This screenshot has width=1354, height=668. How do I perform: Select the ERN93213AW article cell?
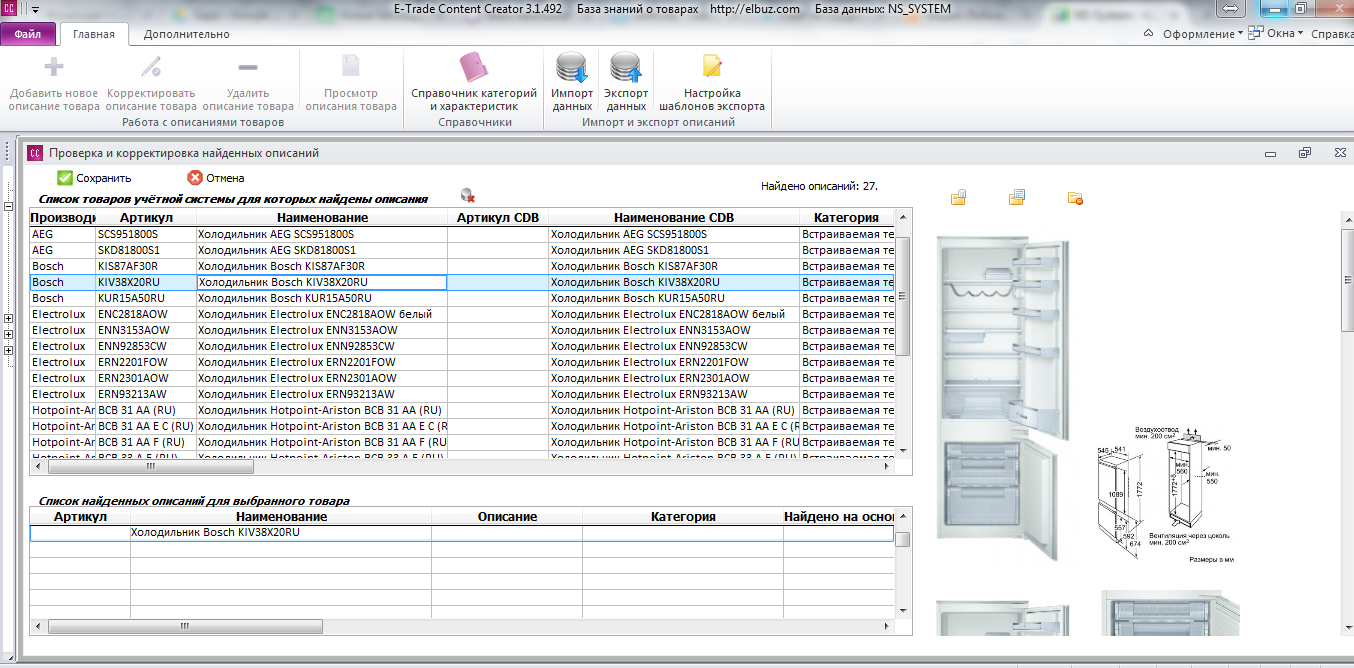pos(145,394)
